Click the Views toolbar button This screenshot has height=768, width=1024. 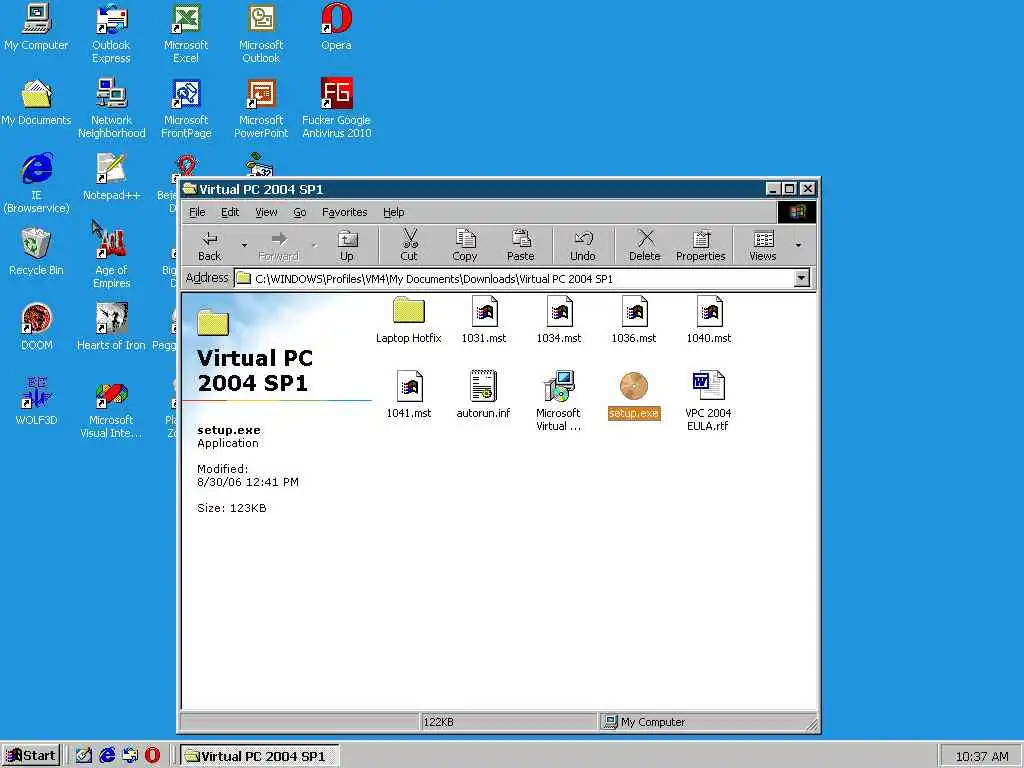(763, 246)
